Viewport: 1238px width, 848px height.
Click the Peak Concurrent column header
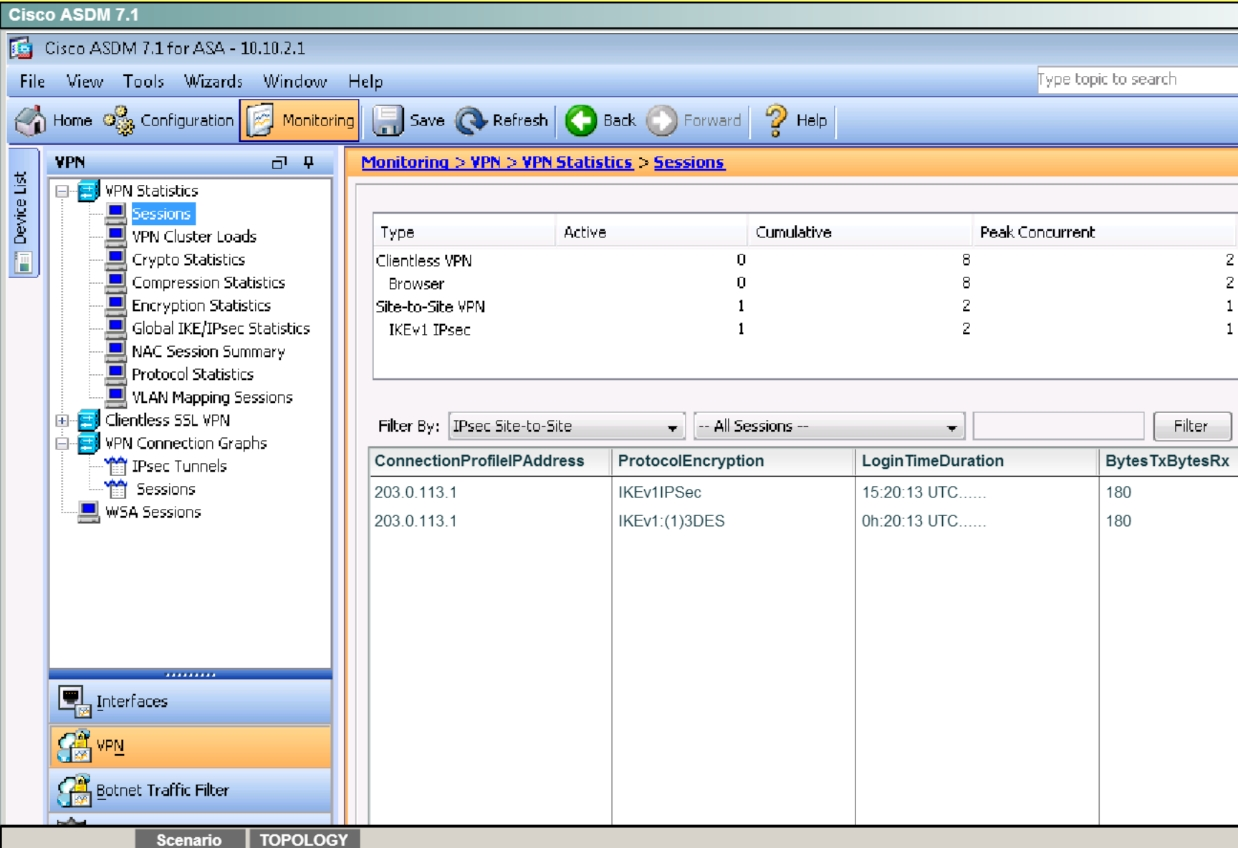1105,233
